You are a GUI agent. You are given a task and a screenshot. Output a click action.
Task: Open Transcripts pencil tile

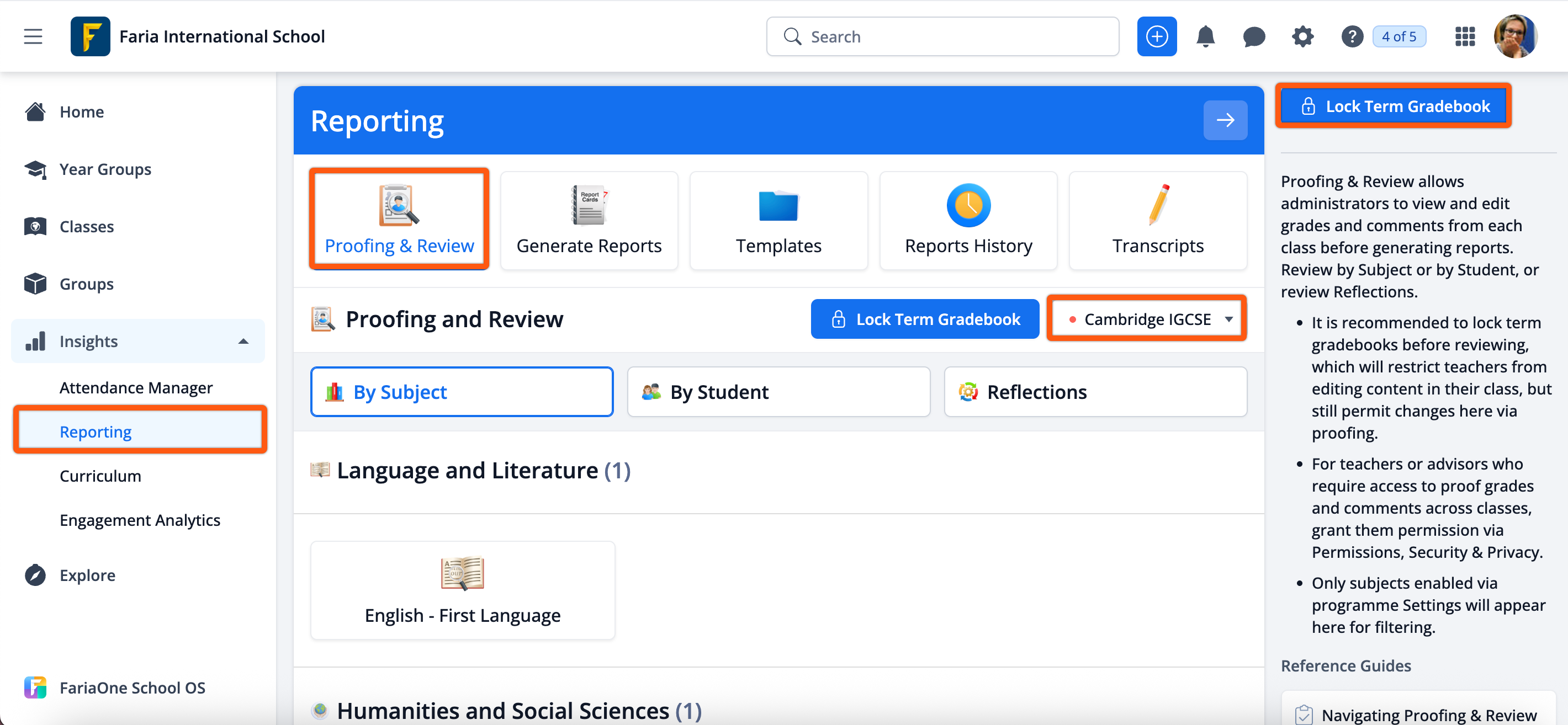[1157, 220]
